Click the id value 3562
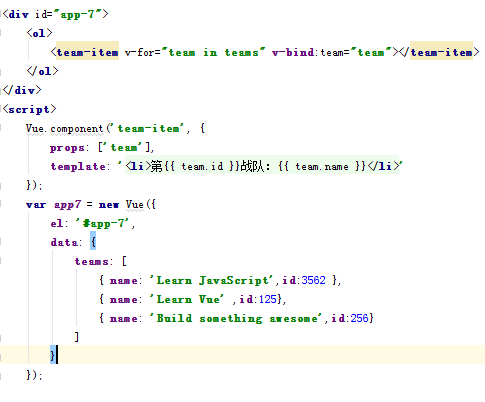Image resolution: width=485 pixels, height=402 pixels. tap(313, 280)
